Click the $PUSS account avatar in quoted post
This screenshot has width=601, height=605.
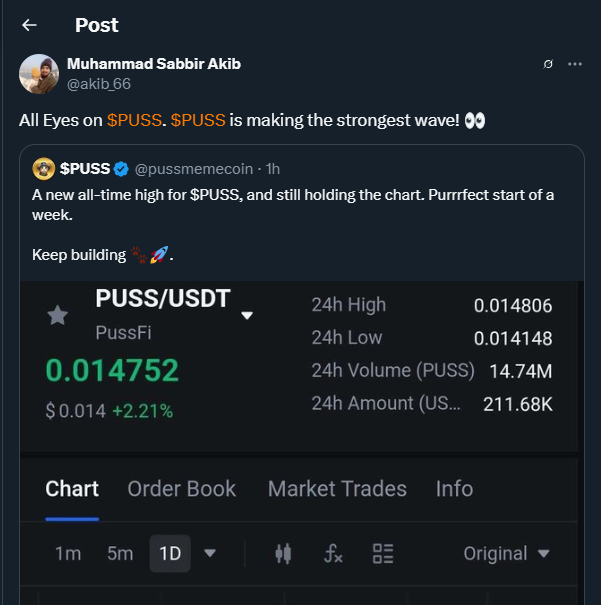coord(43,168)
